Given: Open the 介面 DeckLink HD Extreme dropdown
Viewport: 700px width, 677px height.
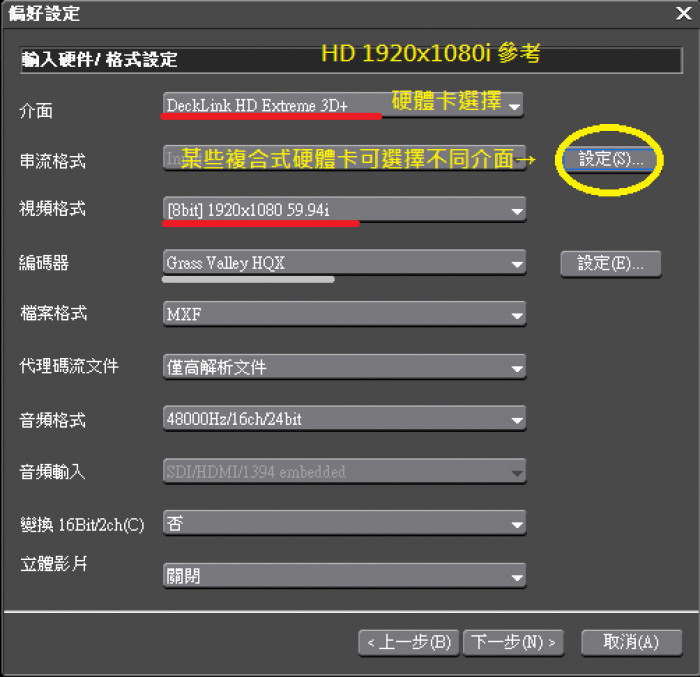Looking at the screenshot, I should [343, 105].
